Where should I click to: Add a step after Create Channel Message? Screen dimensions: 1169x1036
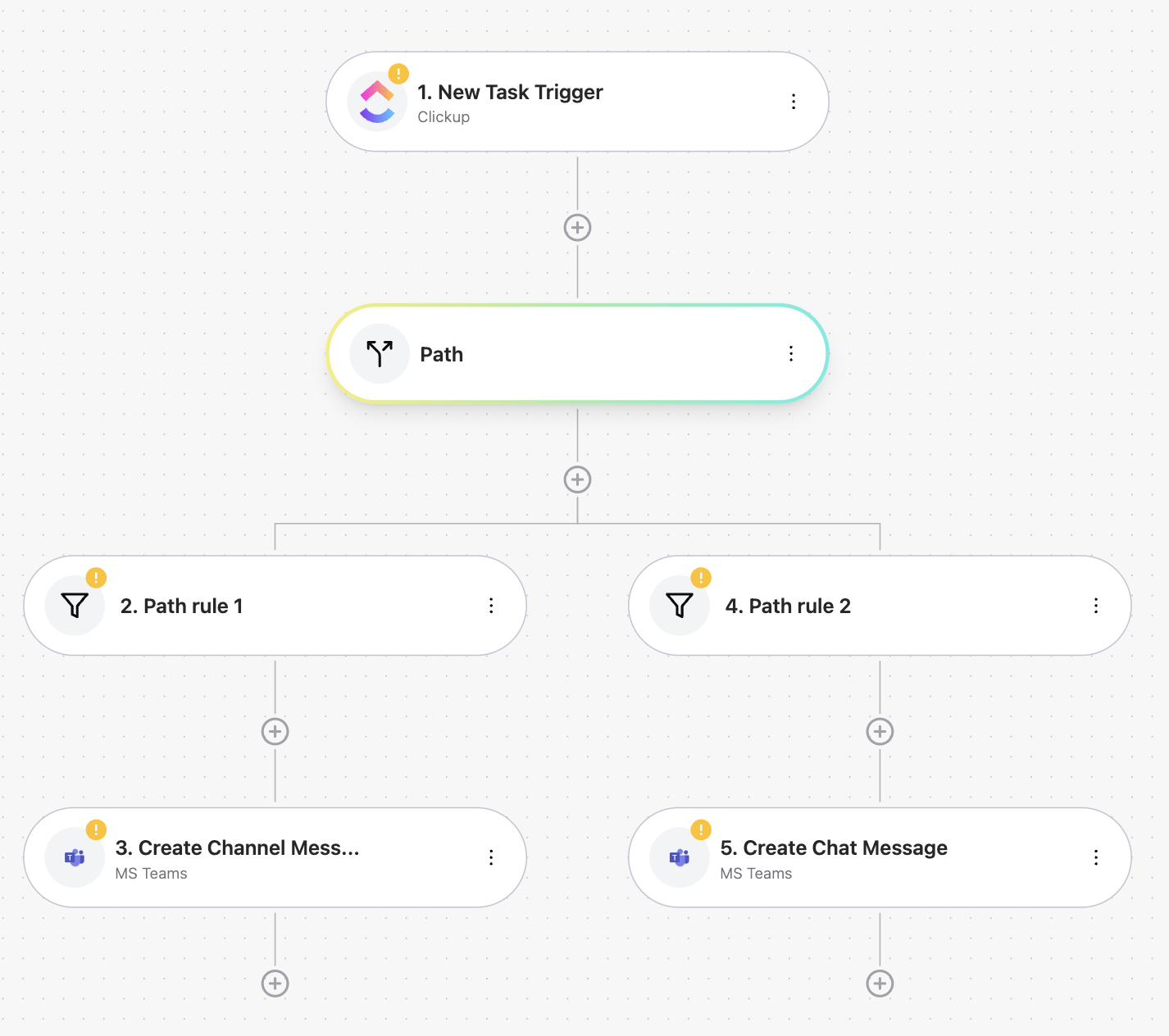click(x=275, y=983)
